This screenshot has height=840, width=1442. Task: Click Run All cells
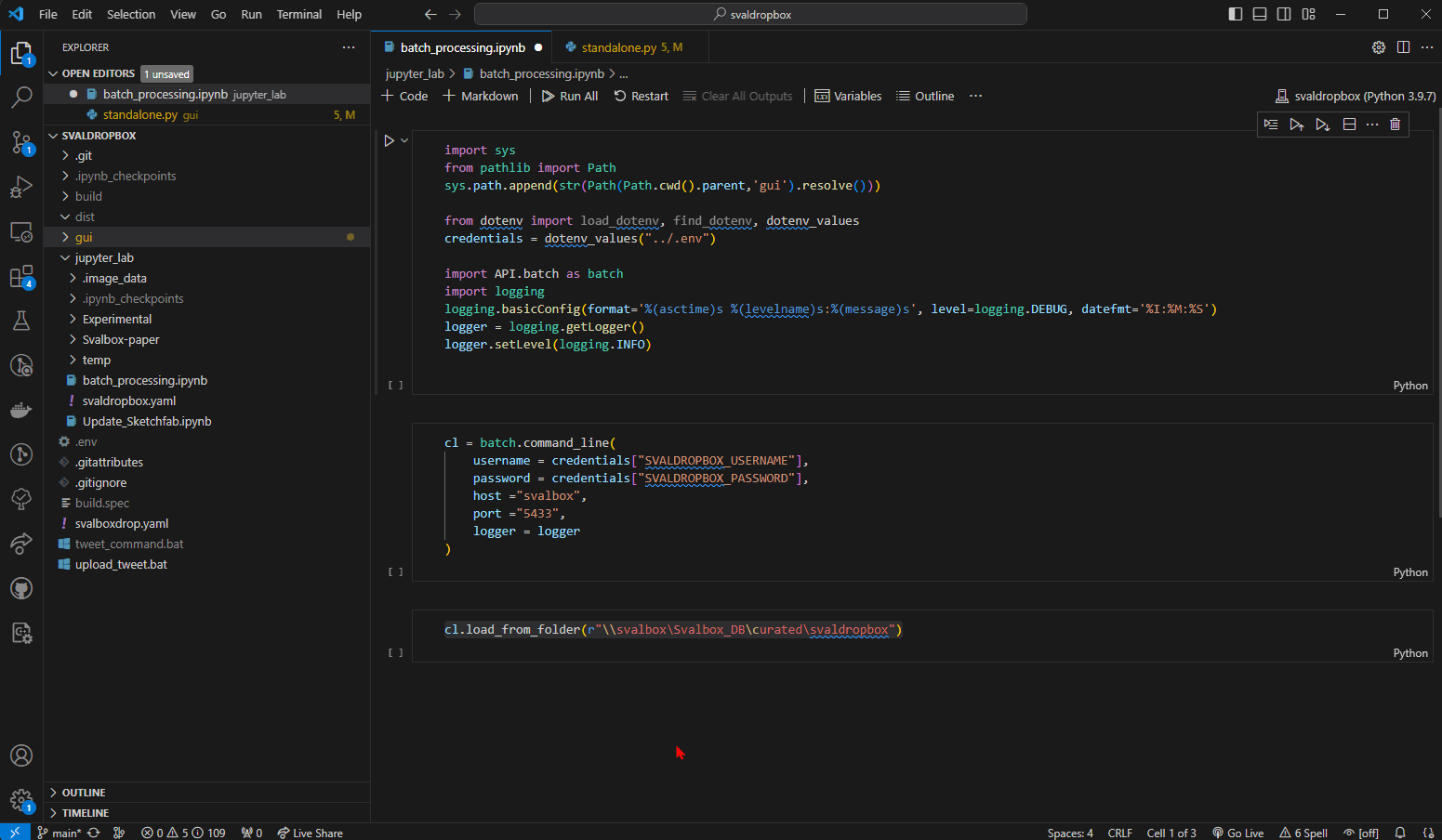(570, 97)
